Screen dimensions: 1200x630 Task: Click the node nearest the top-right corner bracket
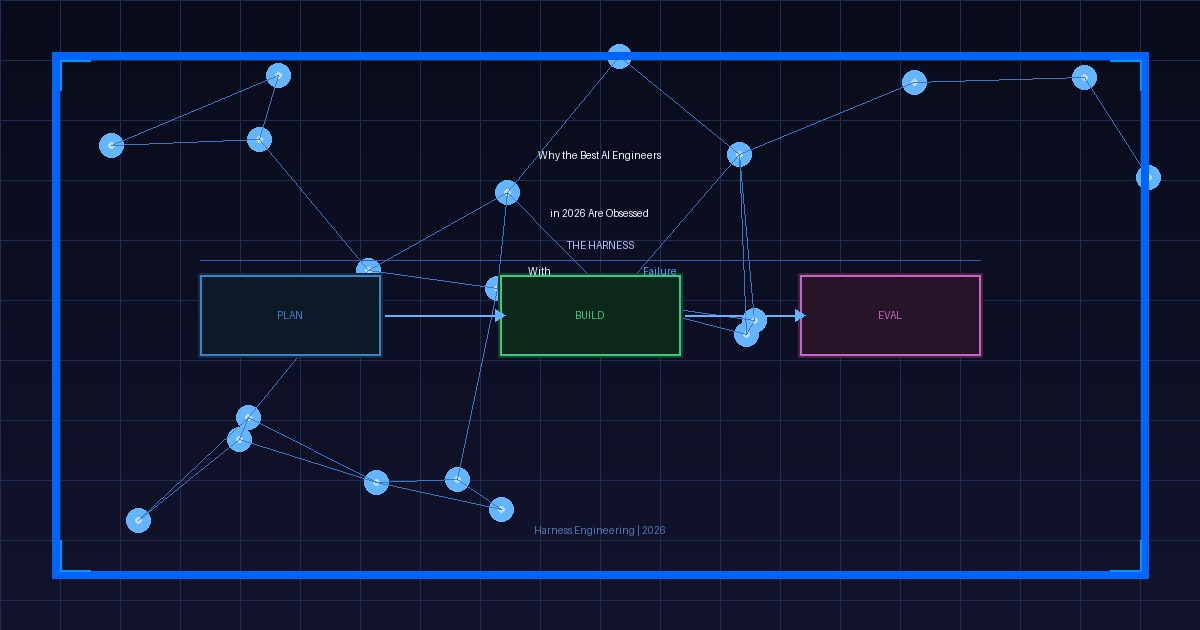1084,77
